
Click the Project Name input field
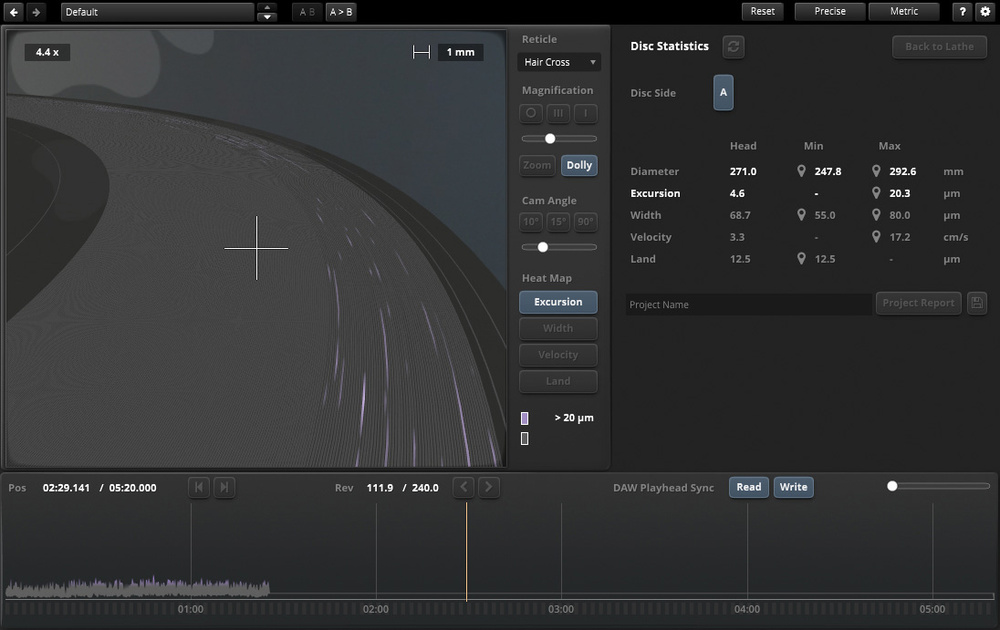pyautogui.click(x=748, y=304)
